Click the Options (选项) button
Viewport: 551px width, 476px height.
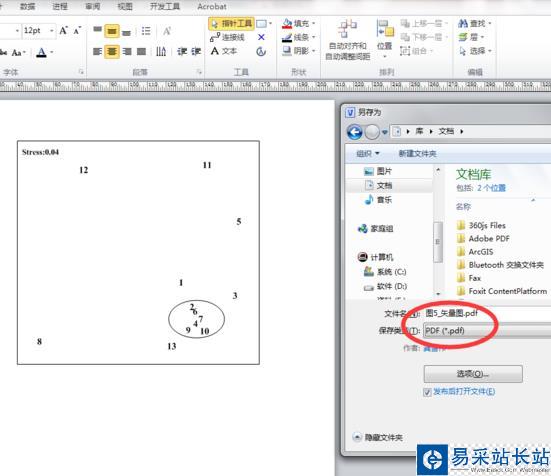(473, 374)
